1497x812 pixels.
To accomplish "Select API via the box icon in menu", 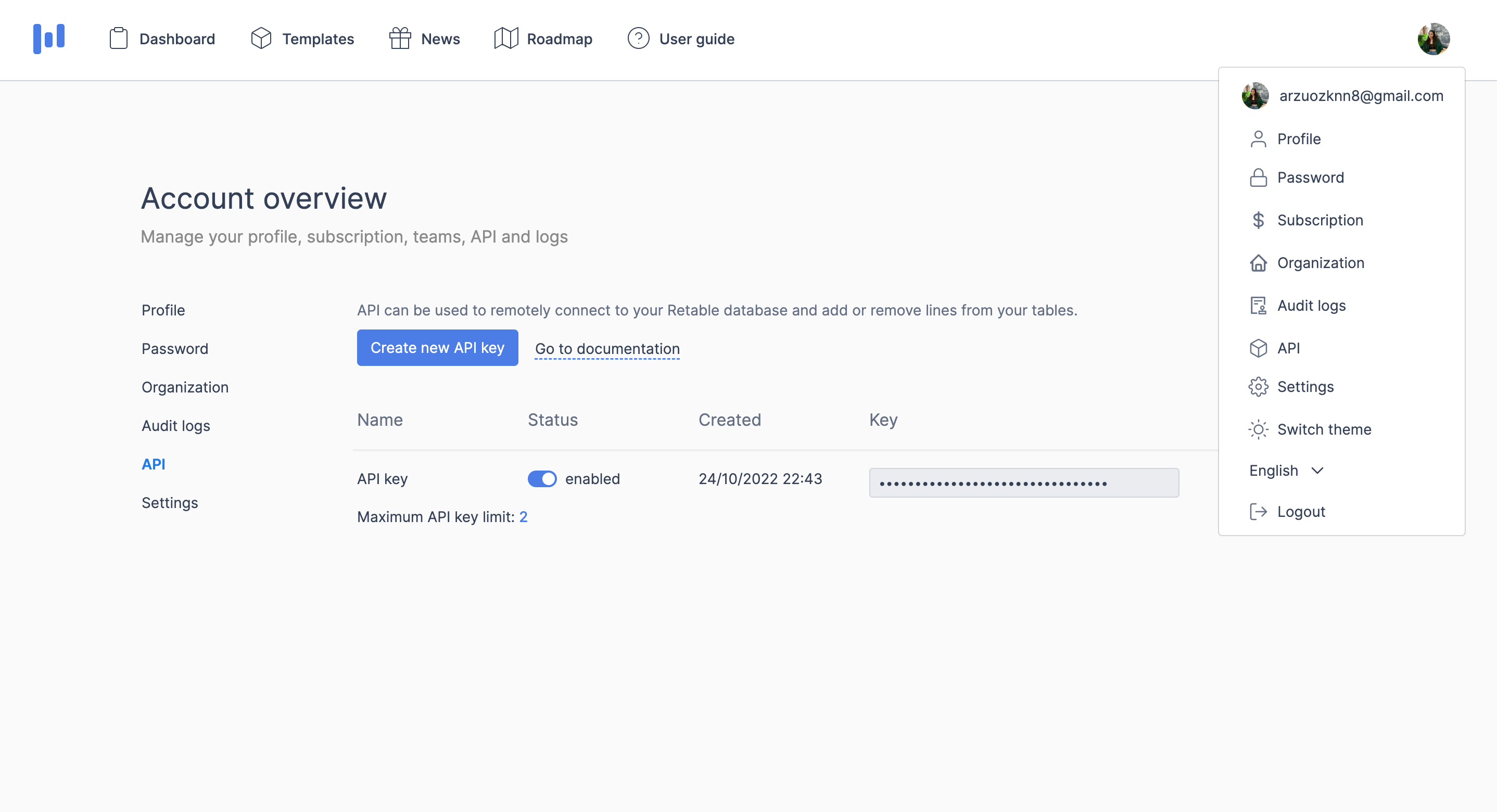I will click(1258, 348).
